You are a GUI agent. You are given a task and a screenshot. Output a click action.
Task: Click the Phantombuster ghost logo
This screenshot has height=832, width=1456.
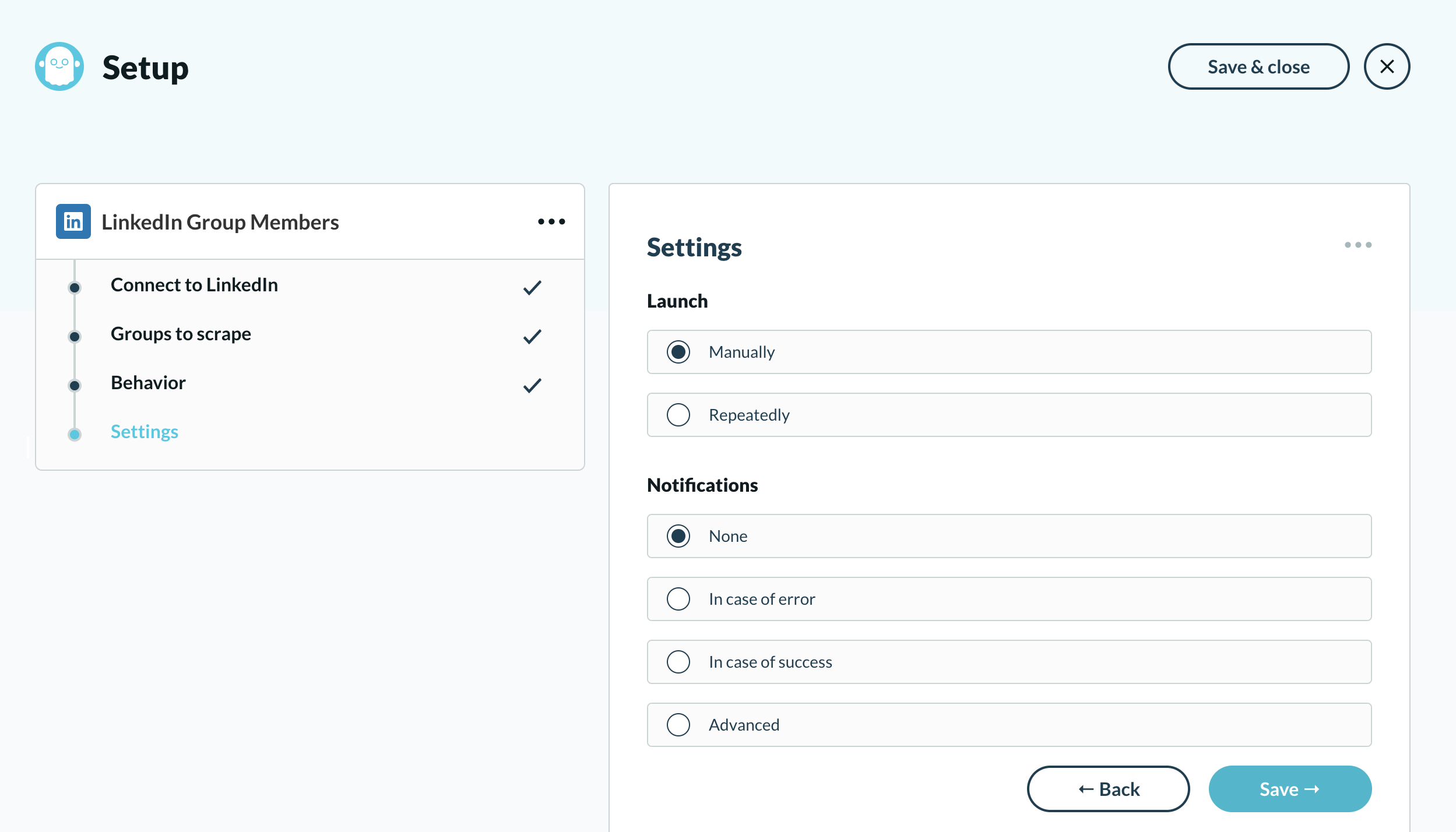(59, 66)
